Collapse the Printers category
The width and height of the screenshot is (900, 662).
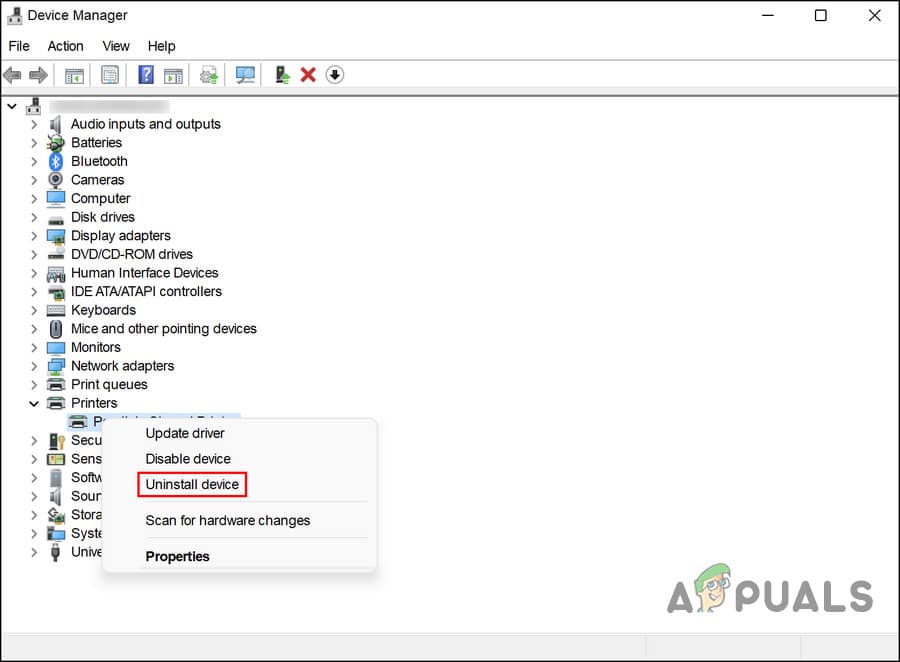[x=34, y=403]
